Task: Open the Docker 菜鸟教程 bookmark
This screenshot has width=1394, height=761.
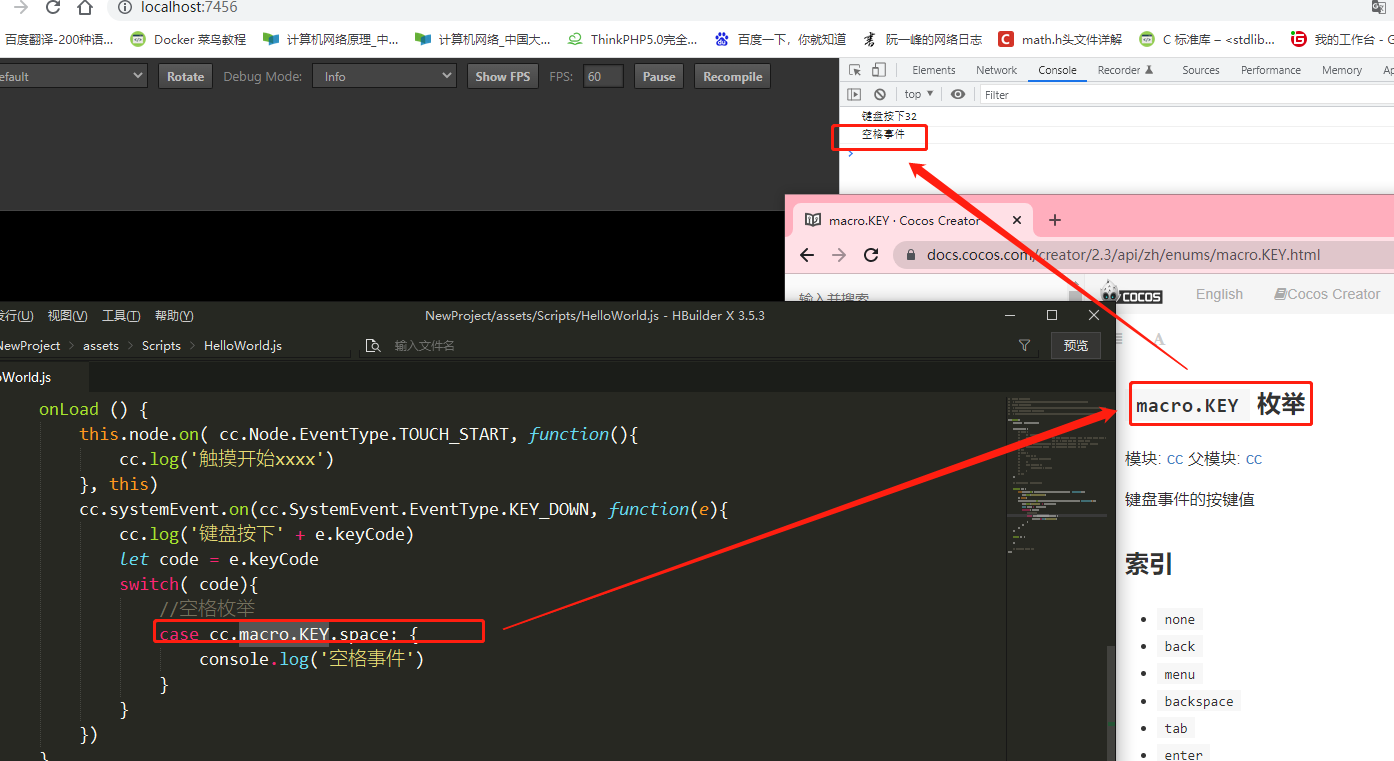Action: pos(189,40)
